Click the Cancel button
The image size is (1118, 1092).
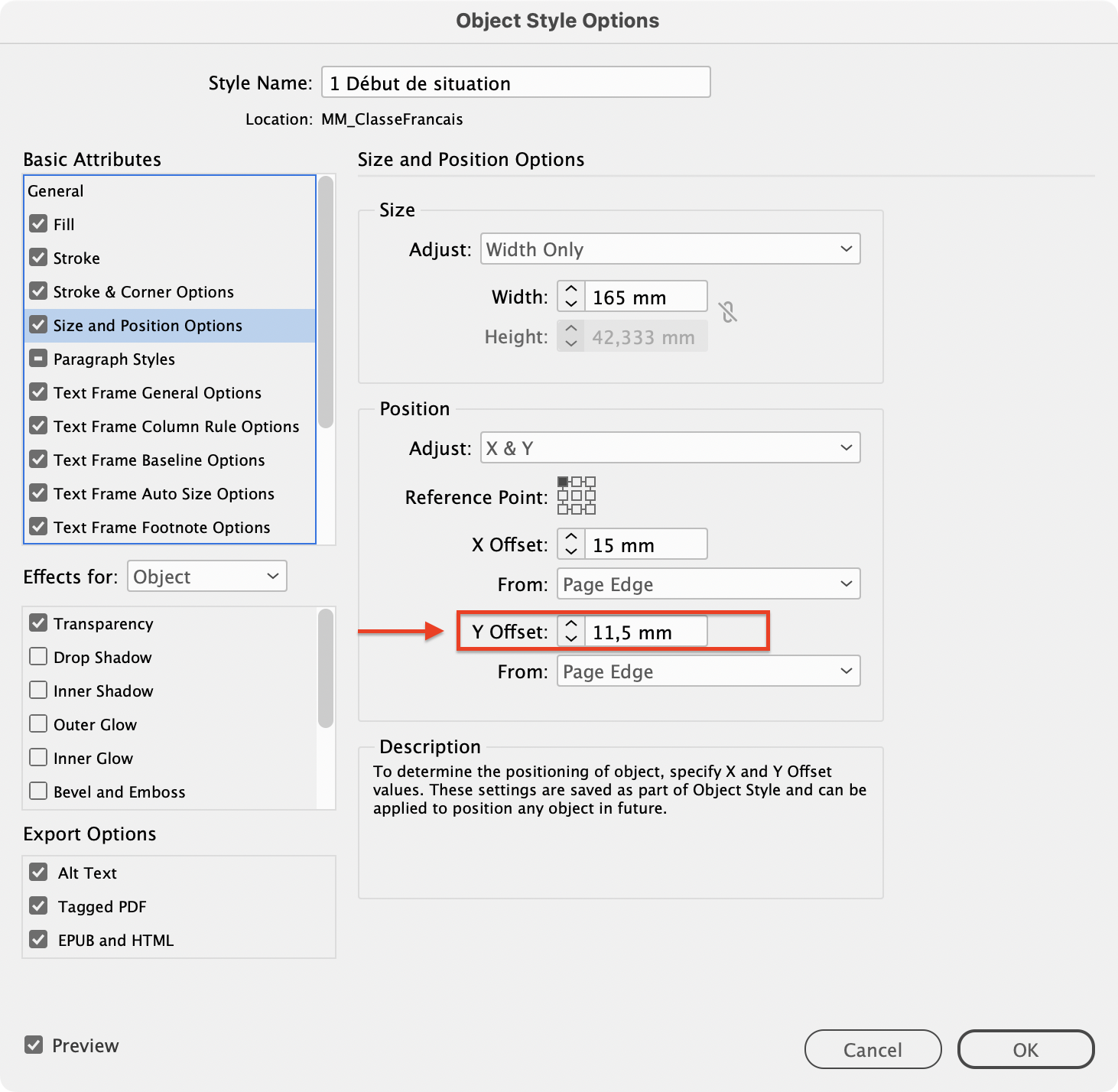[x=872, y=1049]
